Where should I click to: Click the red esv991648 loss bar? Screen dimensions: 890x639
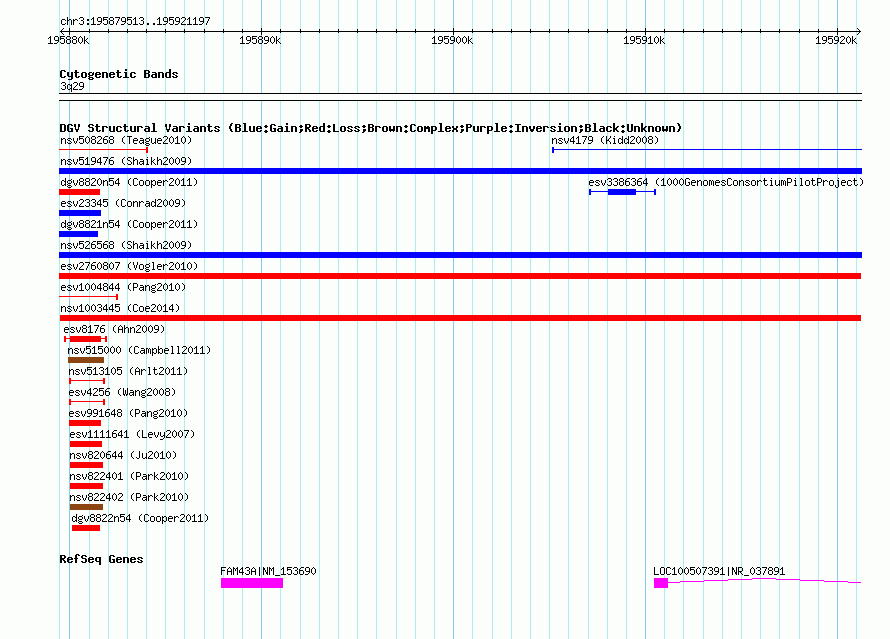85,423
